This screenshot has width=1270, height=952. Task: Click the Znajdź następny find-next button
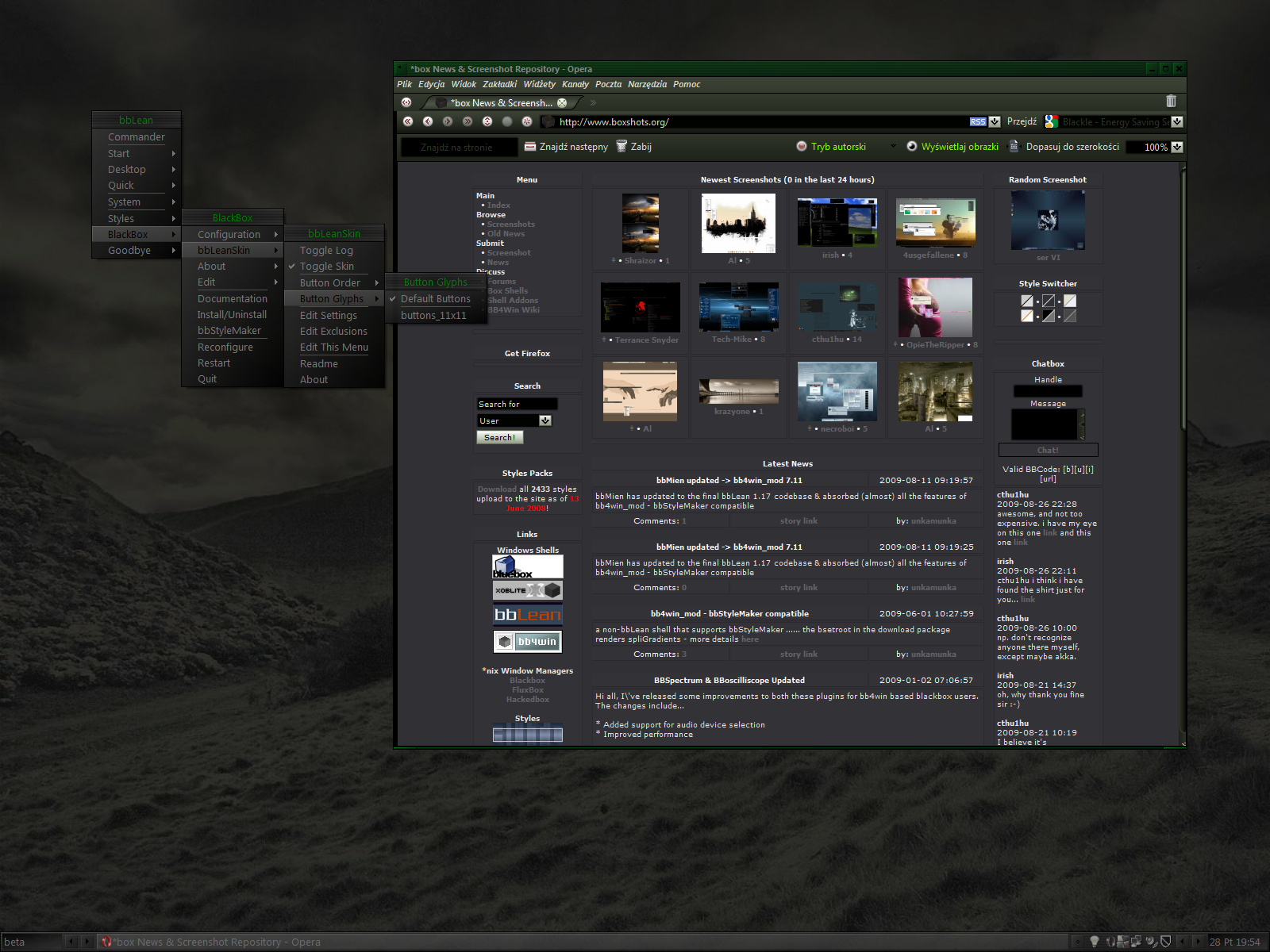coord(566,147)
